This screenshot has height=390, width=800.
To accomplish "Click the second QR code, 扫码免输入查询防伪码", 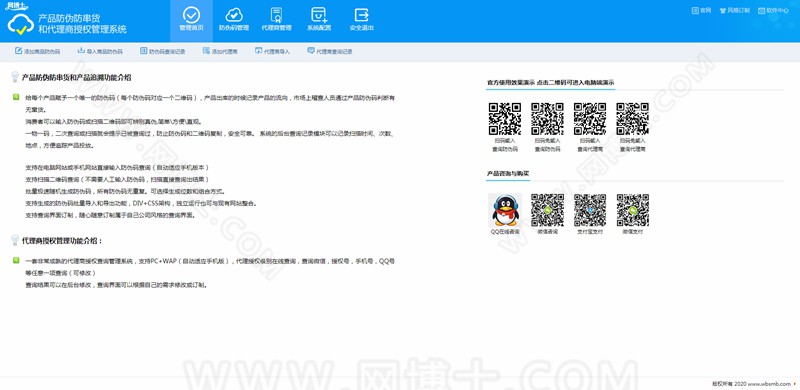I will (547, 119).
